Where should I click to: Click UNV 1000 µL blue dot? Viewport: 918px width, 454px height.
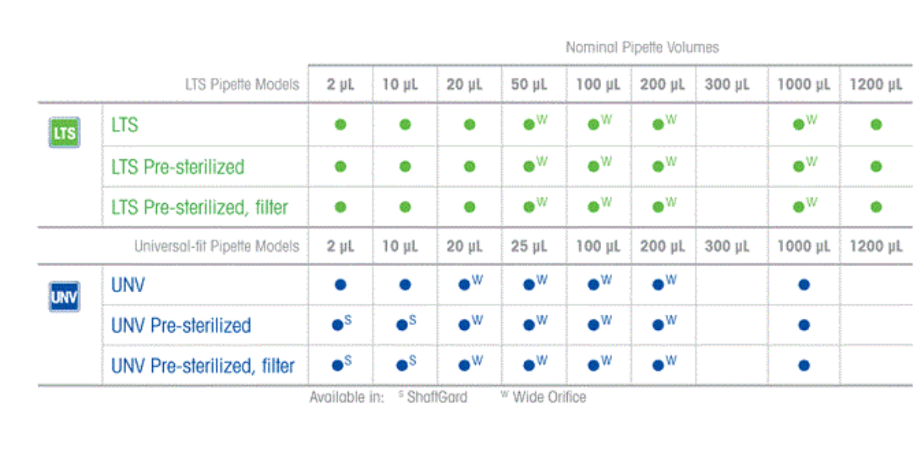click(x=804, y=285)
